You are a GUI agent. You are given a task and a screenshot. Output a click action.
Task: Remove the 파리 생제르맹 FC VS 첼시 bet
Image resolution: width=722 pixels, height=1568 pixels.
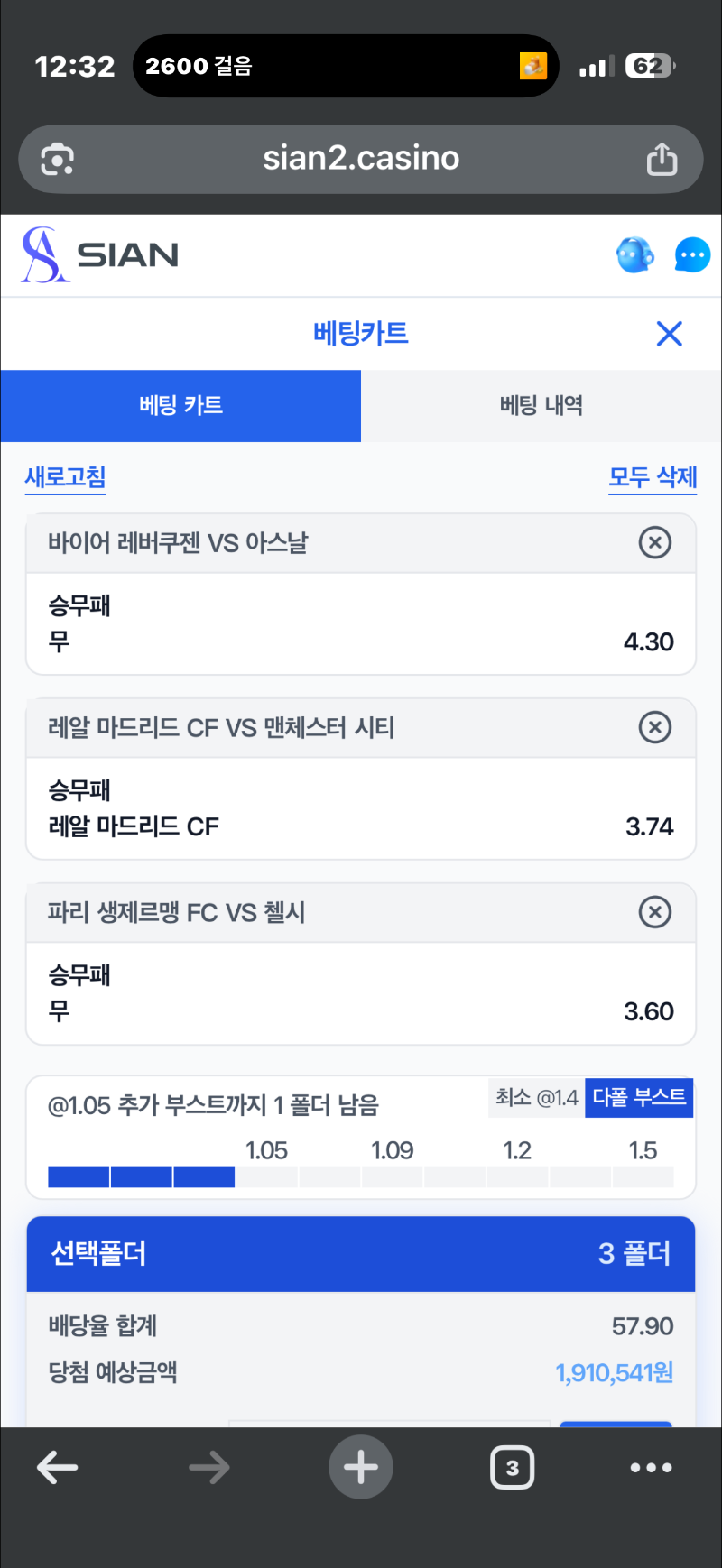[x=655, y=912]
